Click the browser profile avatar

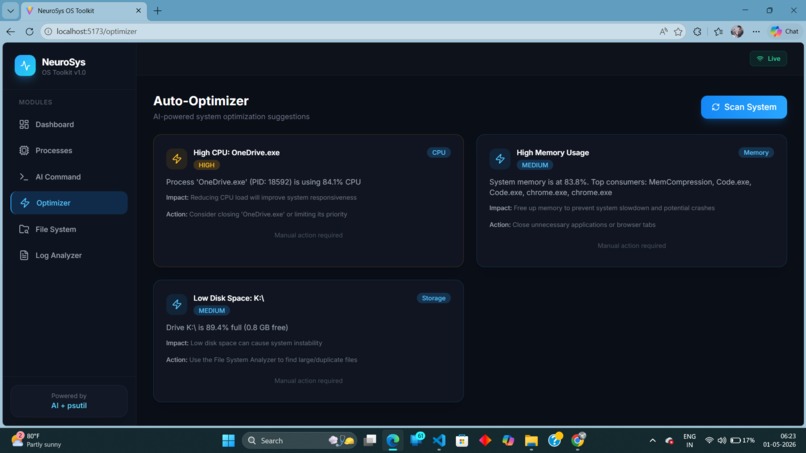(x=737, y=31)
